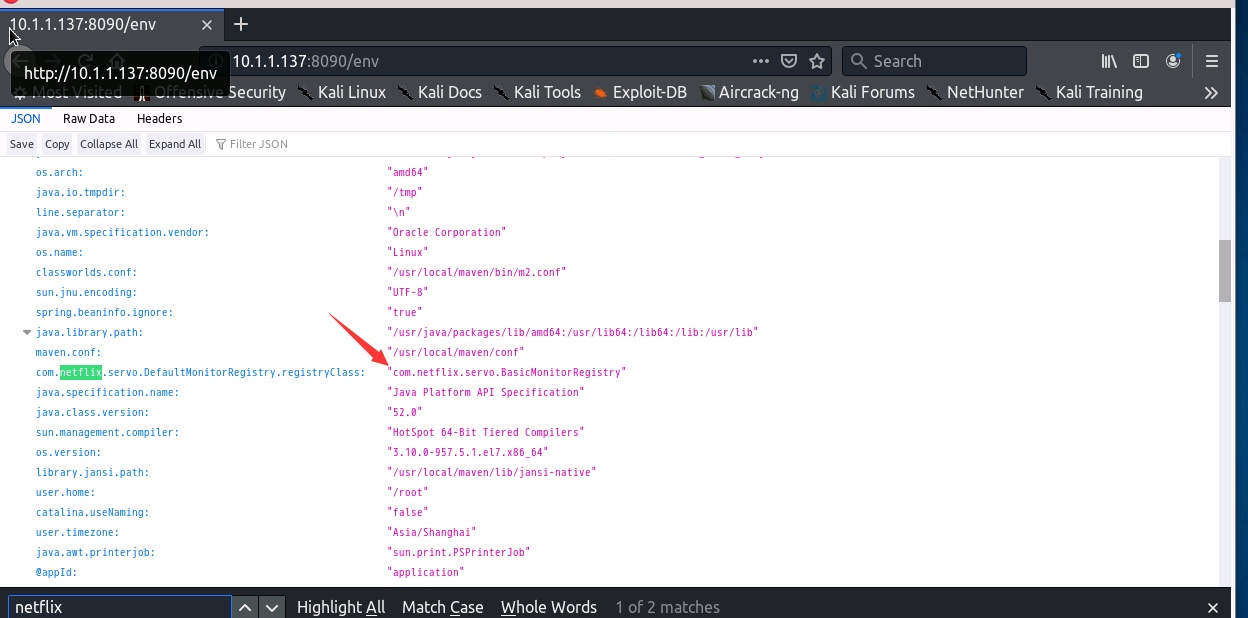This screenshot has width=1248, height=618.
Task: Open the Firefox hamburger menu
Action: point(1212,61)
